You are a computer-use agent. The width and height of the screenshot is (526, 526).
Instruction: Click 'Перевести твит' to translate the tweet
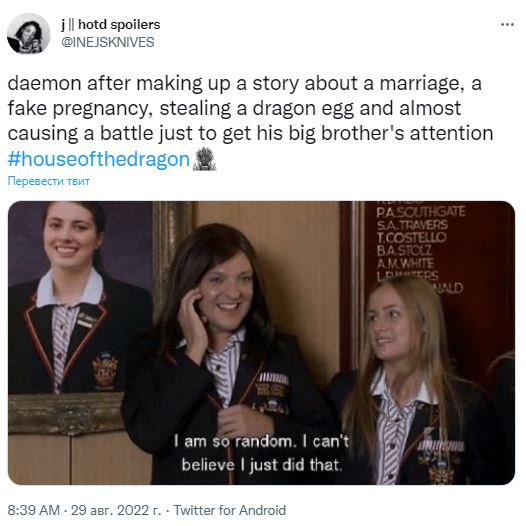click(49, 181)
